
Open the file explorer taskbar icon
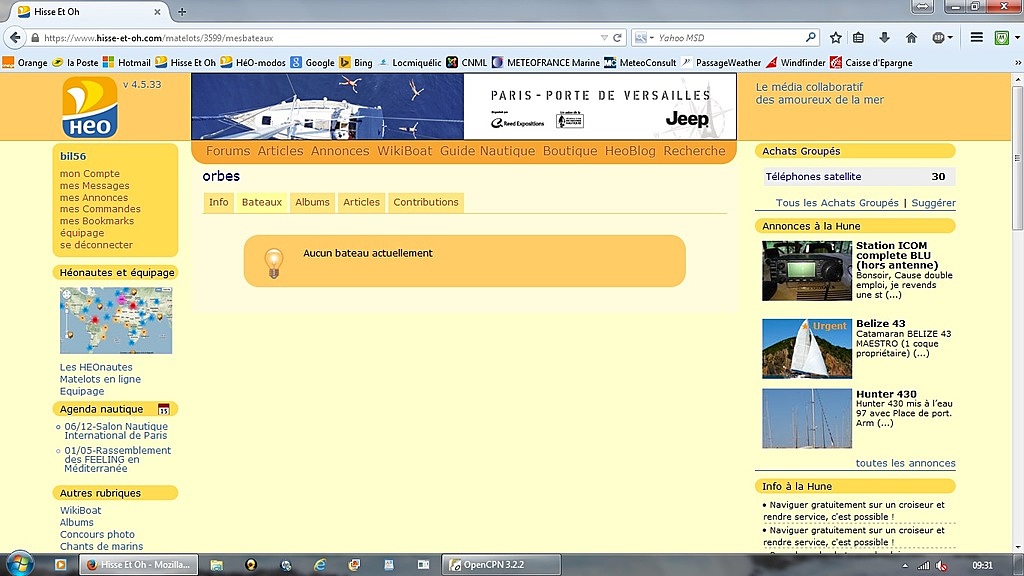click(x=216, y=565)
